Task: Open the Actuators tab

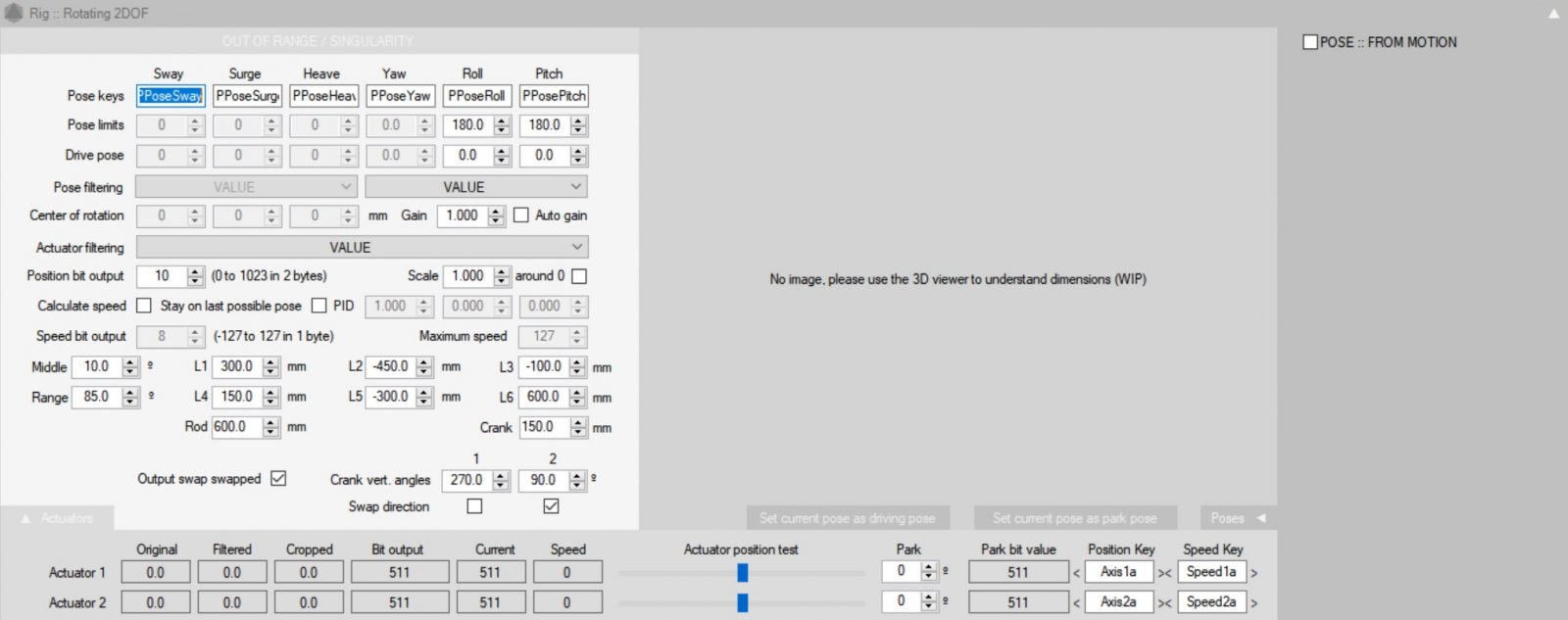Action: (67, 518)
